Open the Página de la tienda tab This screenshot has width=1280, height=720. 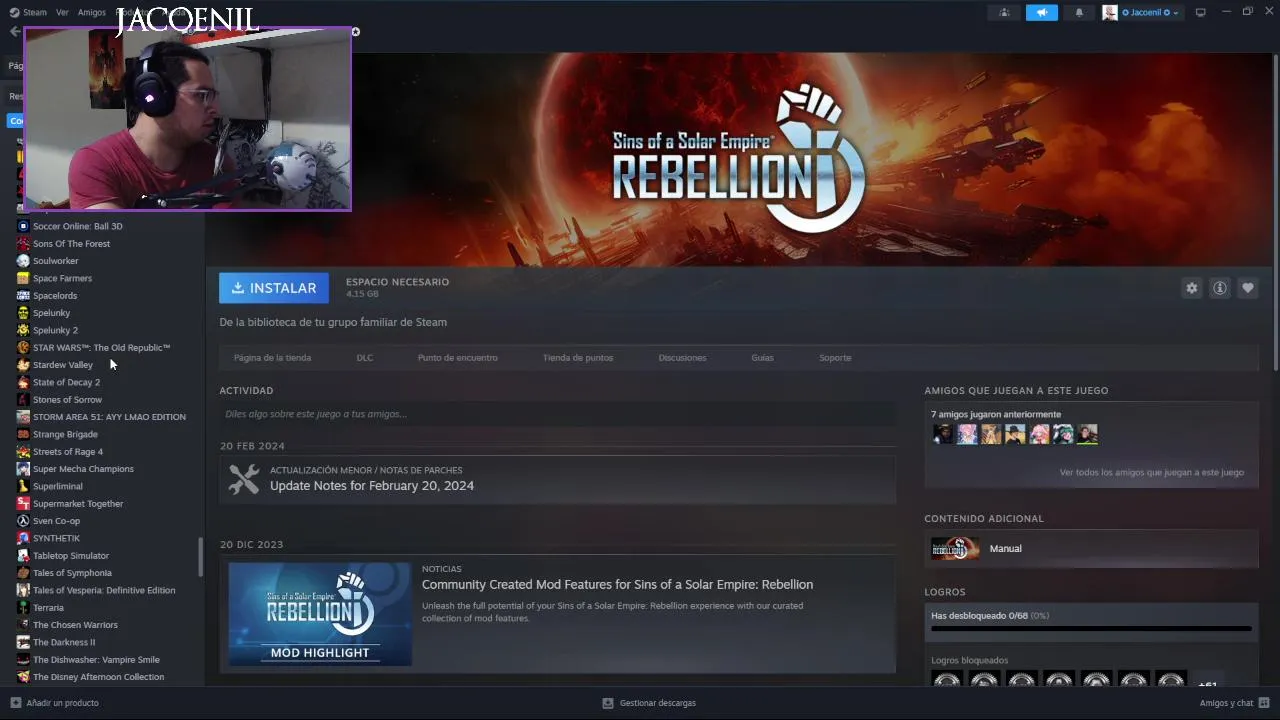[x=272, y=358]
